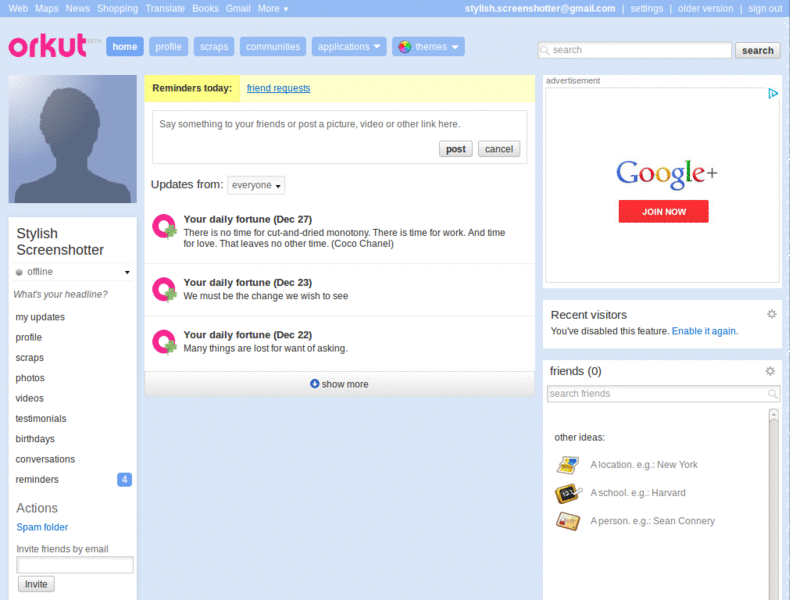Screen dimensions: 800x600
Task: Click the friends panel scrollbar
Action: tap(773, 504)
